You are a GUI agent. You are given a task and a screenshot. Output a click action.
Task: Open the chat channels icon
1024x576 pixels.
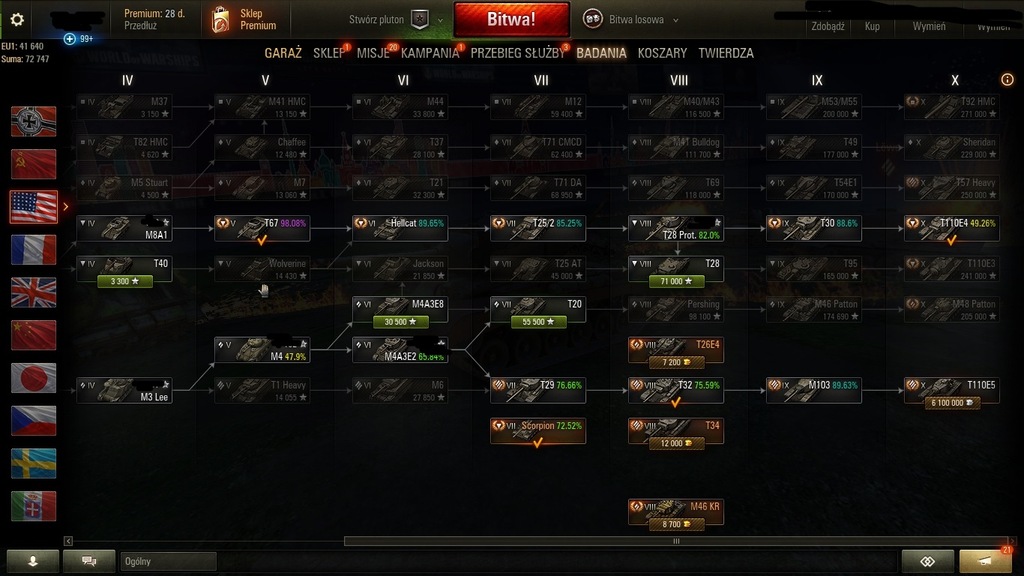(x=89, y=561)
